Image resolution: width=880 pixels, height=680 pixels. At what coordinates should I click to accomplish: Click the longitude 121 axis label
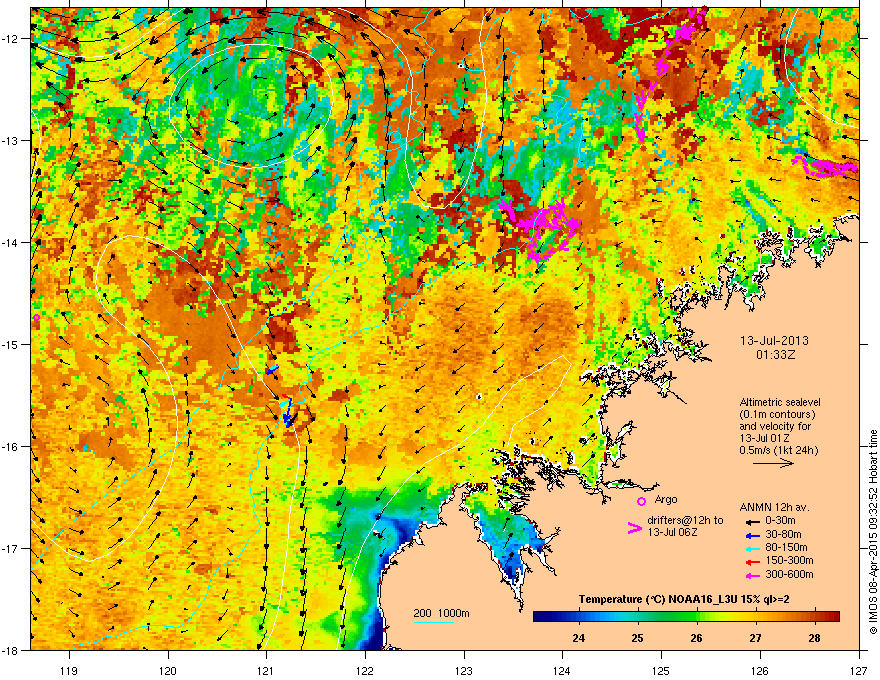(x=266, y=670)
